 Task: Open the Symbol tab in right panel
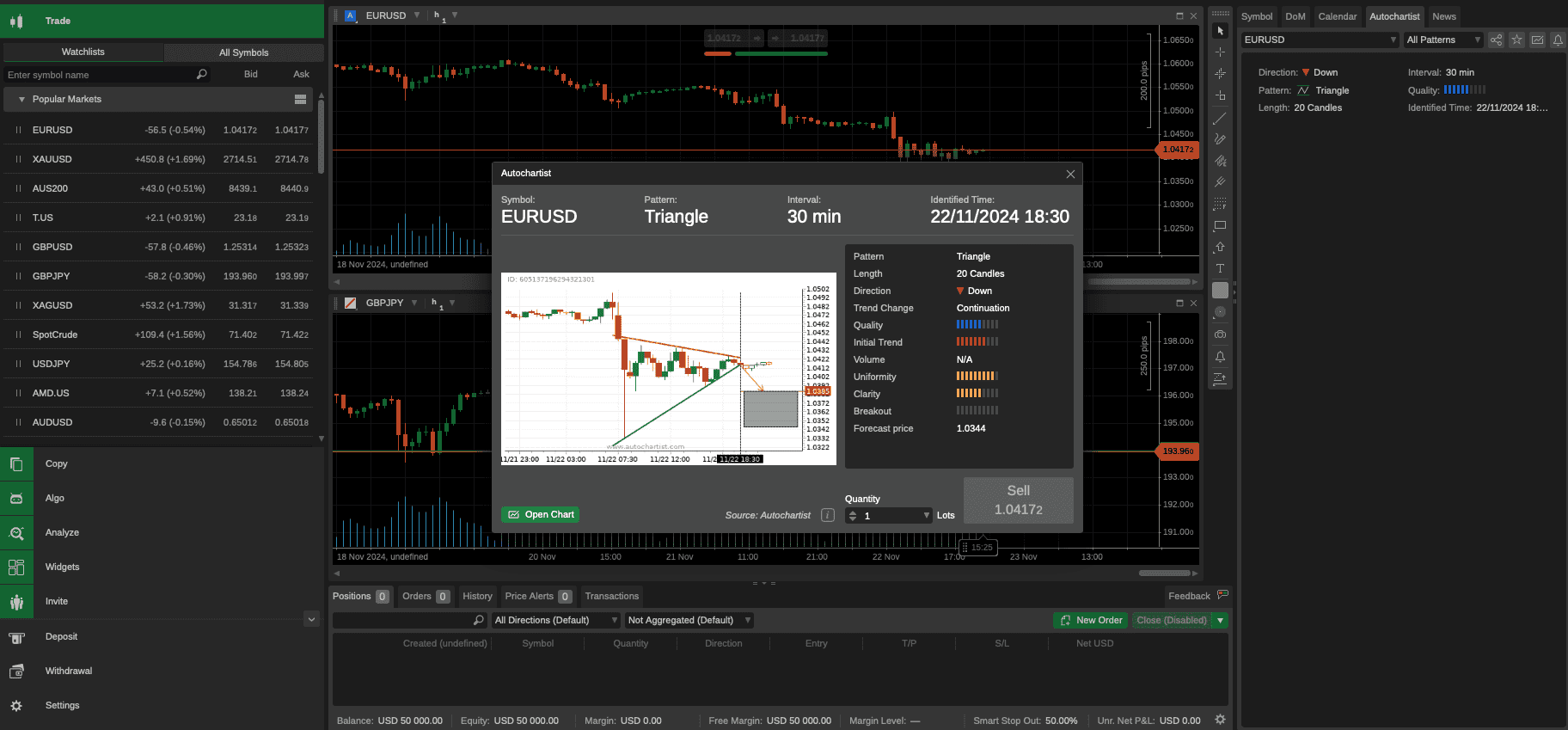pos(1257,16)
